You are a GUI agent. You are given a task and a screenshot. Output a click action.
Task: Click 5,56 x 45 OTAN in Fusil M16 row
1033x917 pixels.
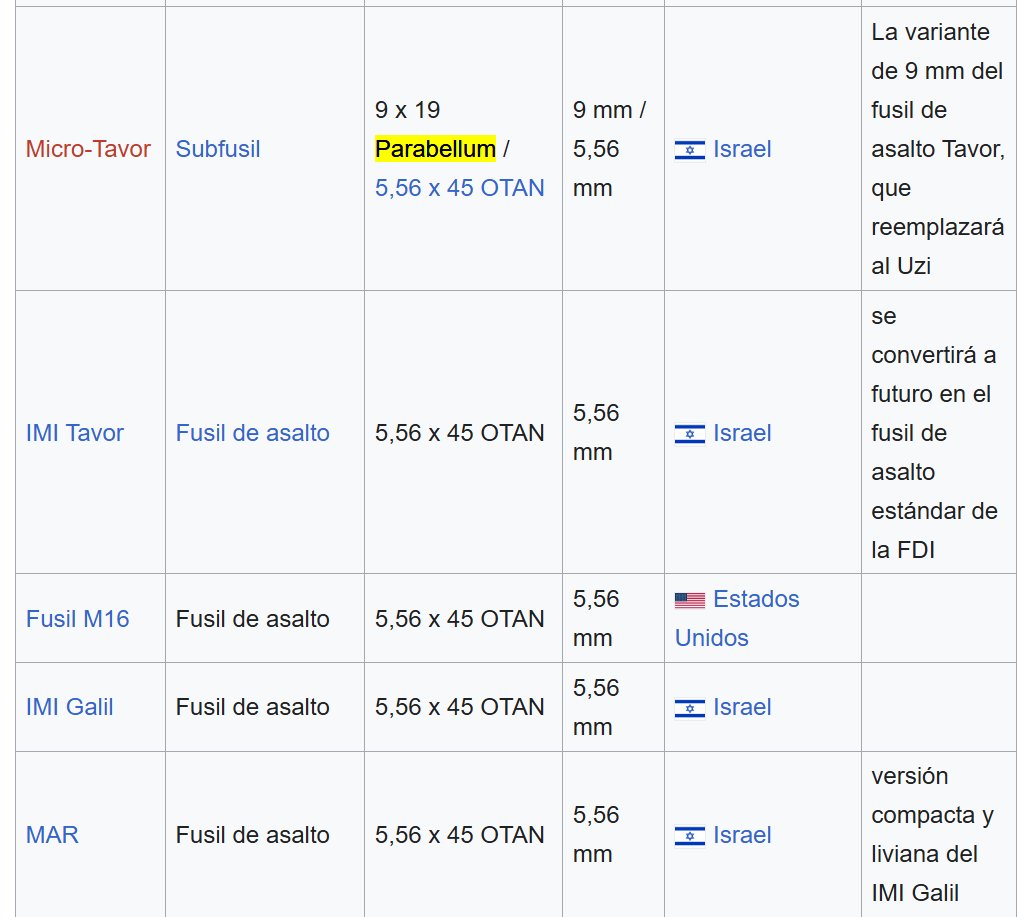point(460,619)
